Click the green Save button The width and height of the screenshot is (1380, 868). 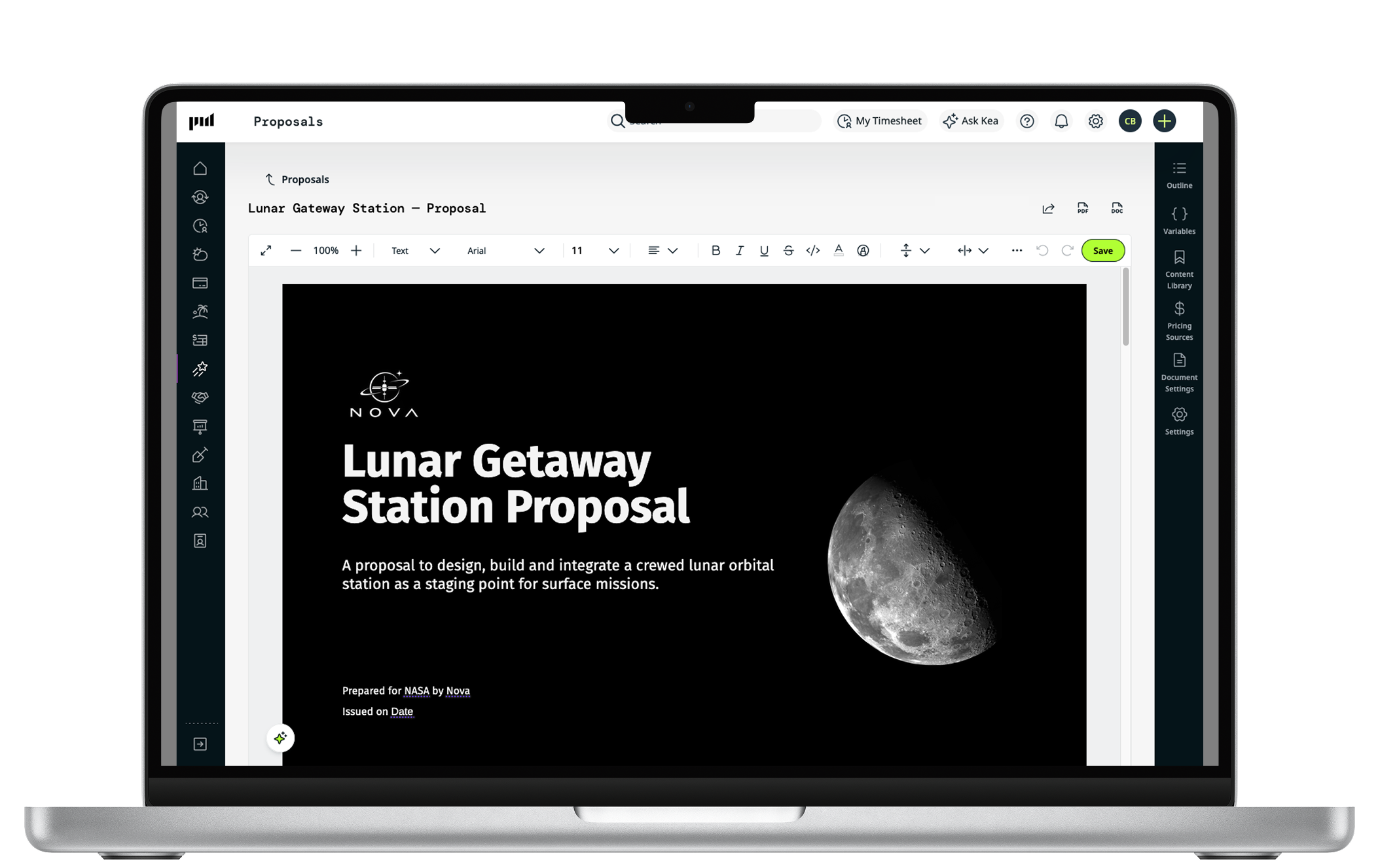tap(1102, 251)
